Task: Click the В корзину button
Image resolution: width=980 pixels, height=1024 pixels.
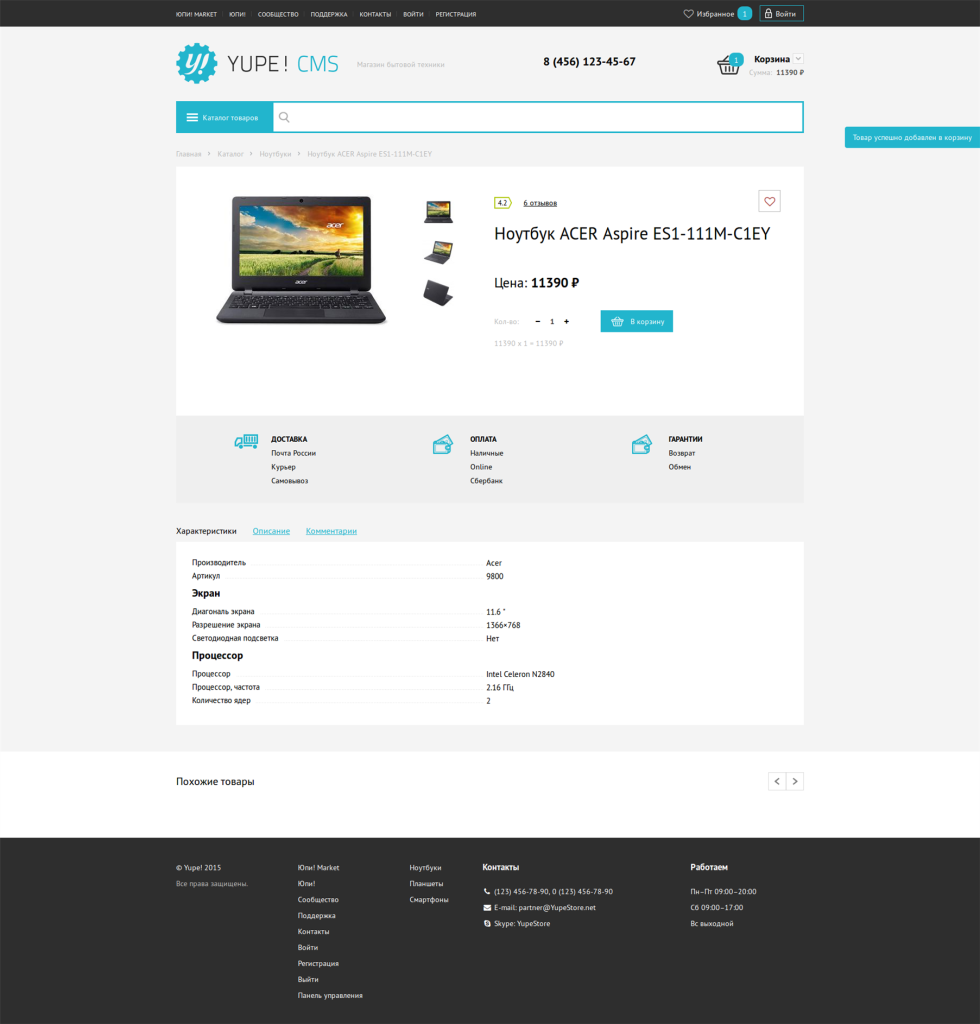Action: tap(637, 321)
